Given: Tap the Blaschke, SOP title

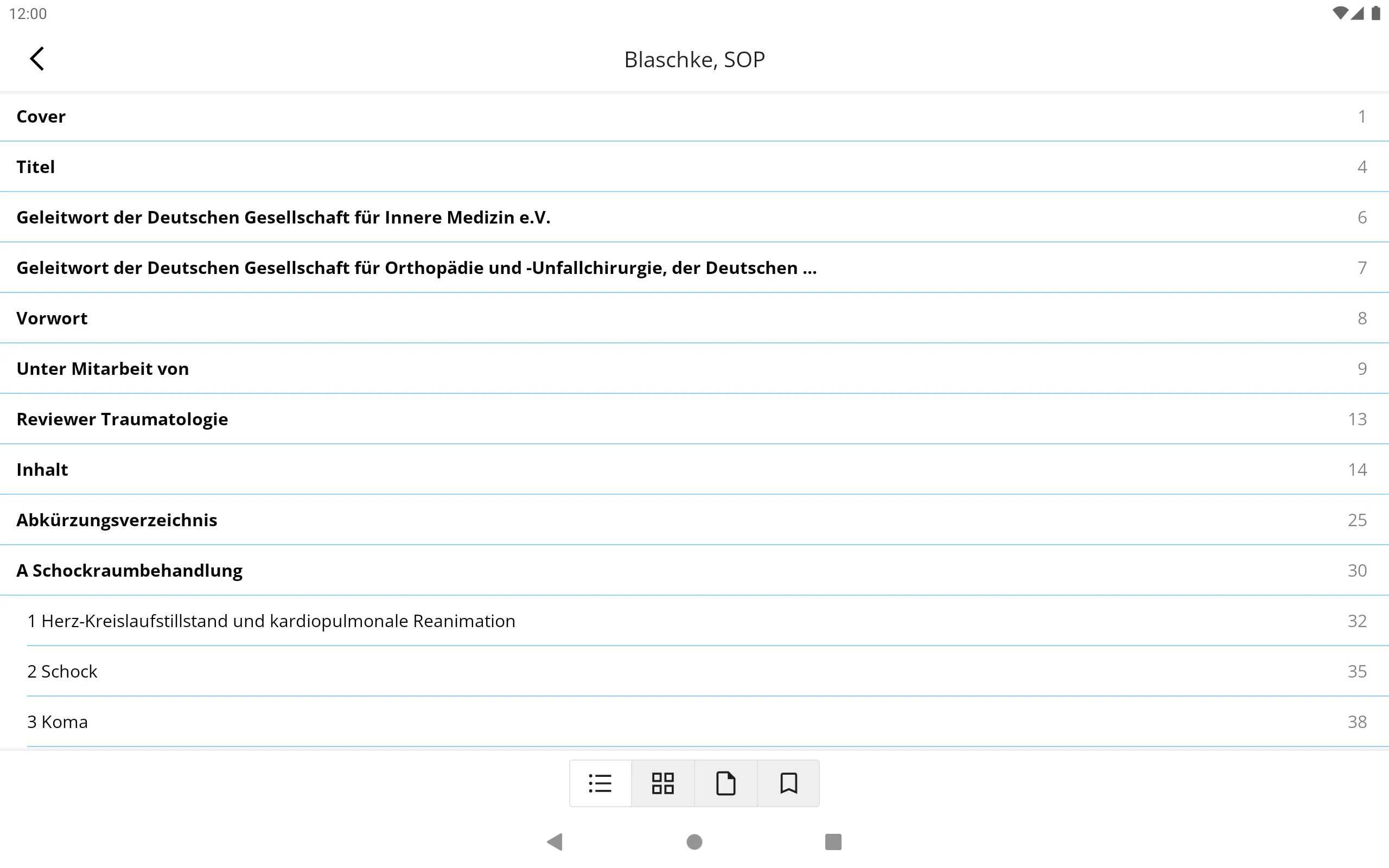Looking at the screenshot, I should (x=694, y=60).
